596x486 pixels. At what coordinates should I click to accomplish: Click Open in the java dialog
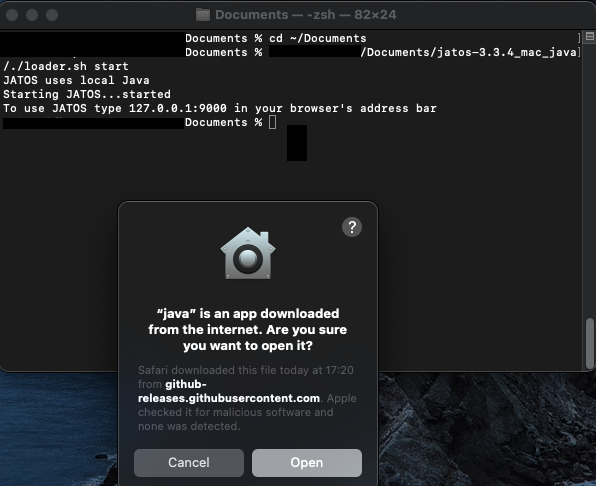point(307,462)
